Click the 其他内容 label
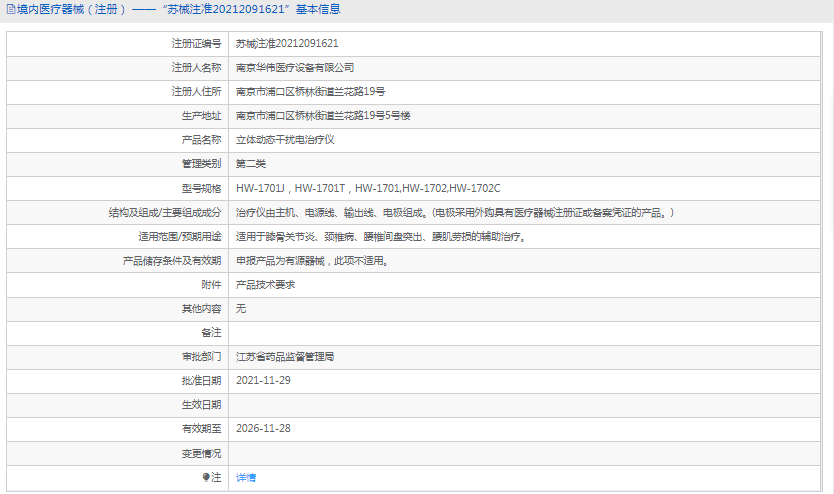 point(201,308)
